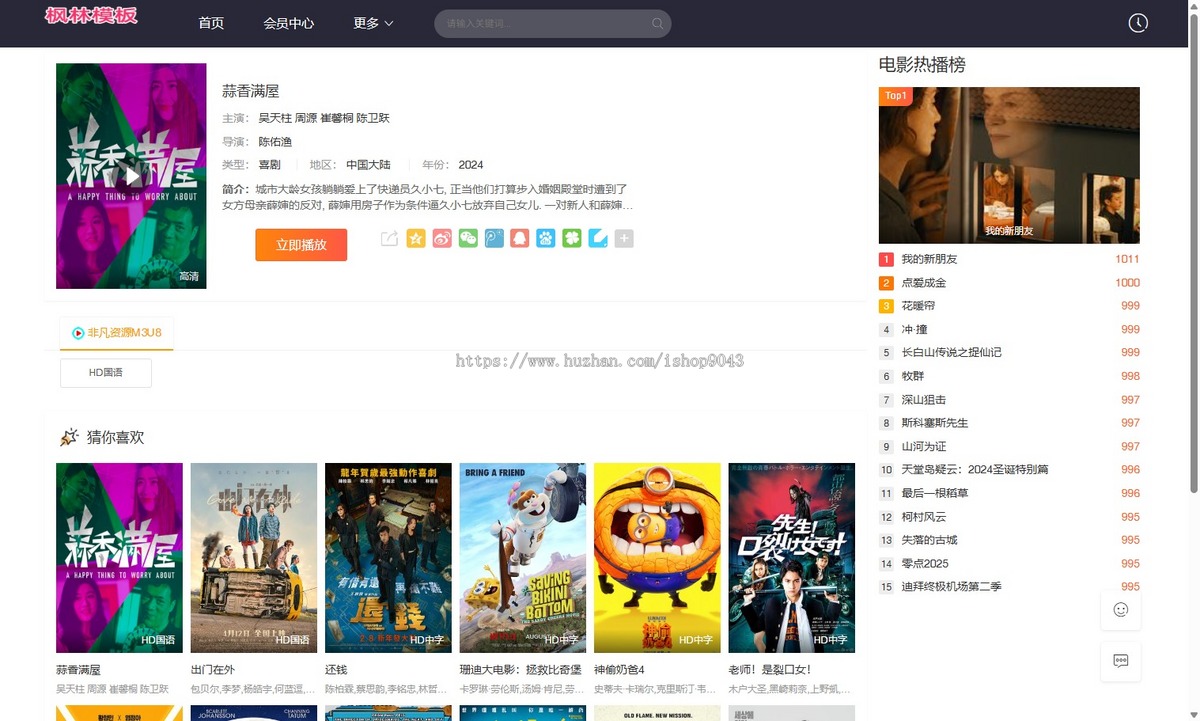Click the 出门在外 title text

(x=213, y=670)
